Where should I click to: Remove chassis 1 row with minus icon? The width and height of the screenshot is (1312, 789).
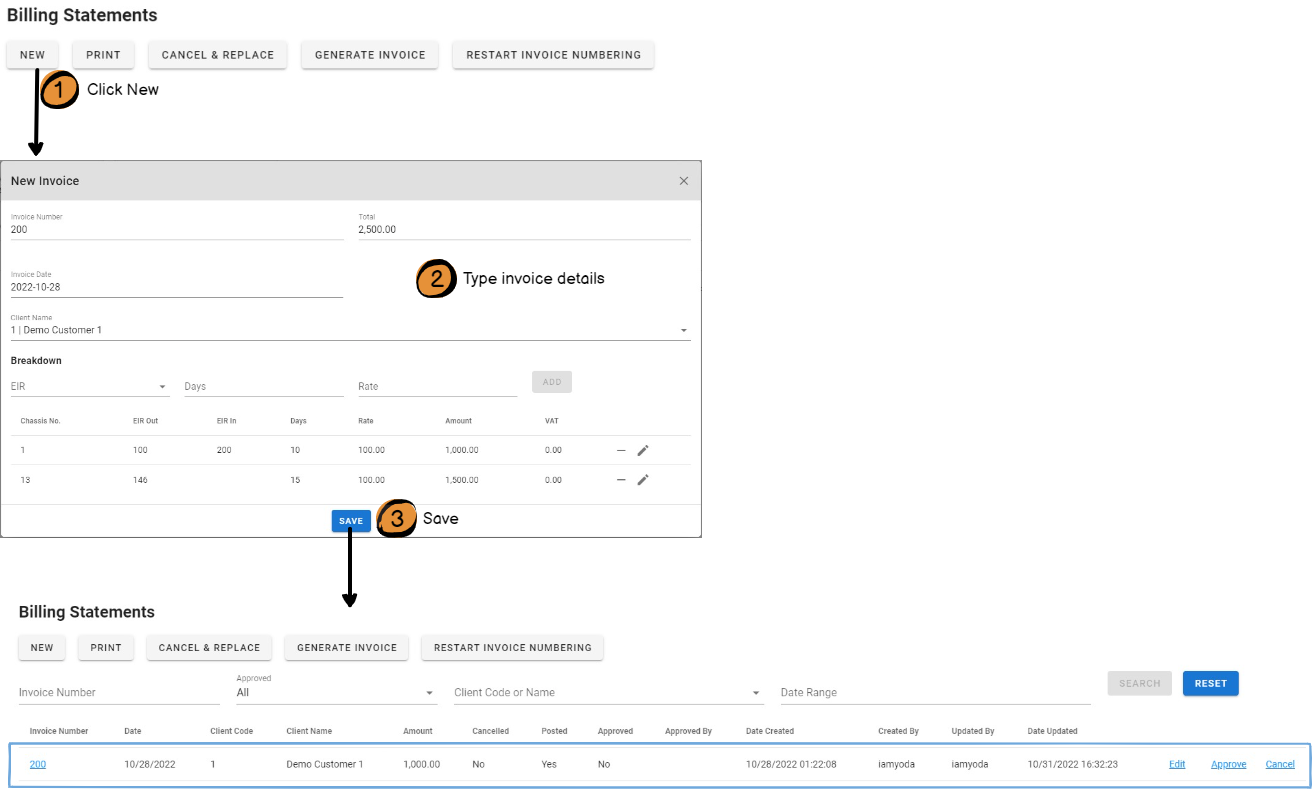[621, 450]
